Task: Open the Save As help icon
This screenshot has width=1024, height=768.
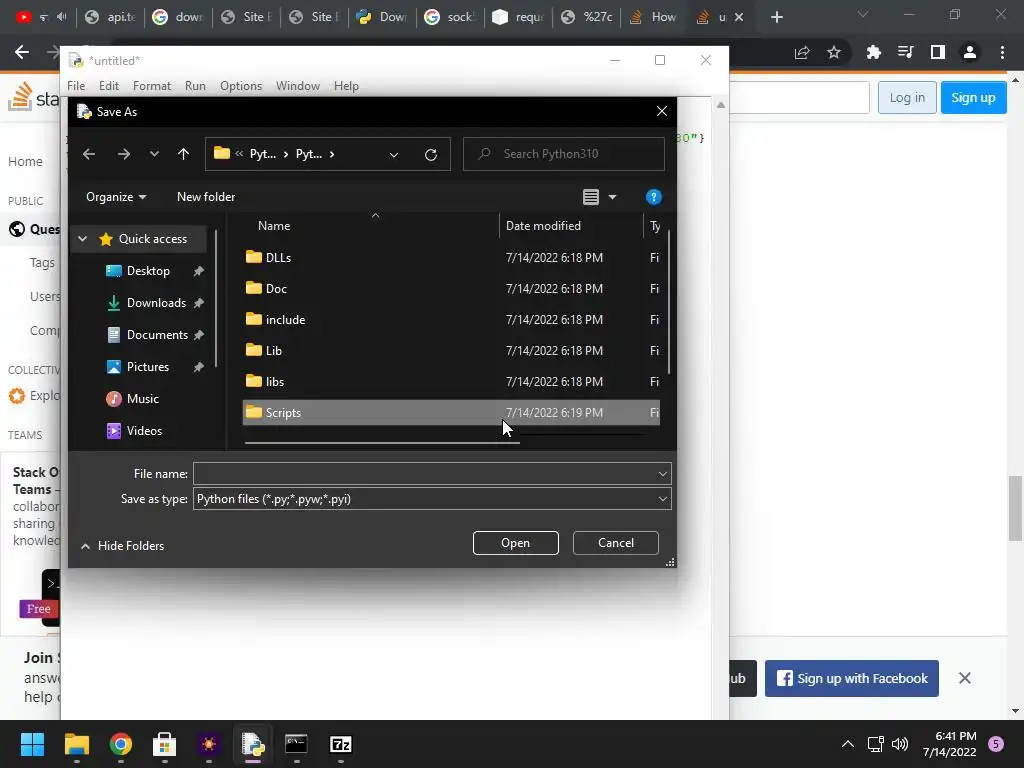Action: tap(654, 197)
